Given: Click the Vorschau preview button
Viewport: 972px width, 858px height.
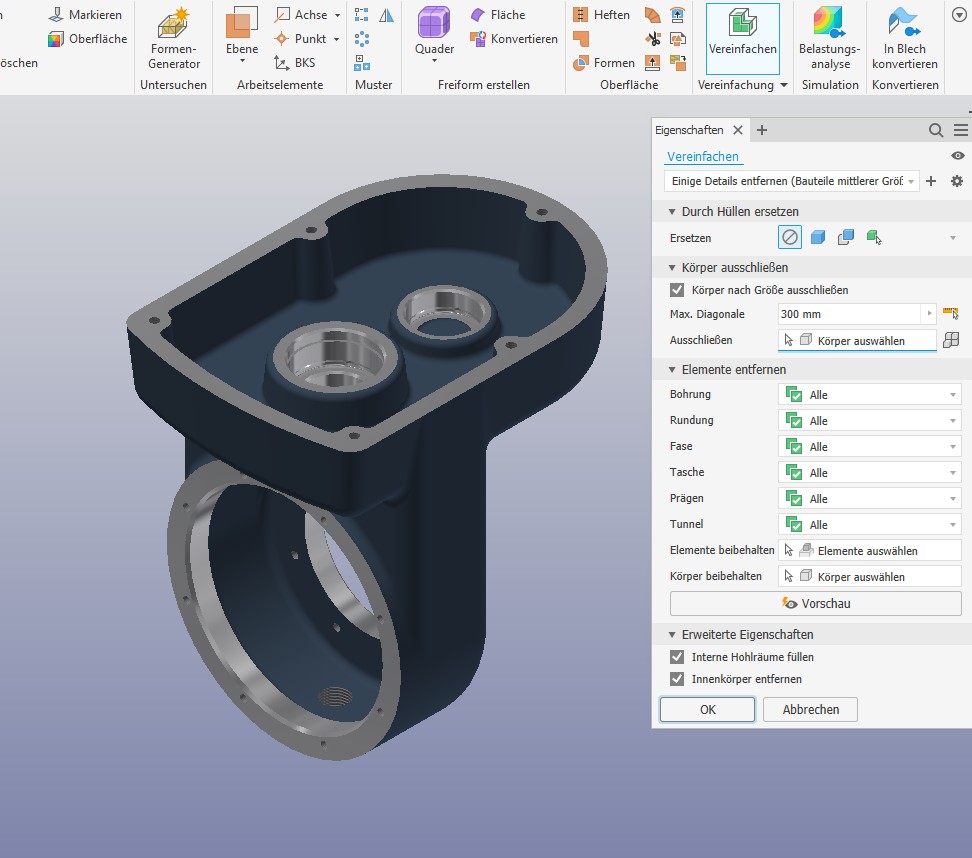Looking at the screenshot, I should [815, 603].
